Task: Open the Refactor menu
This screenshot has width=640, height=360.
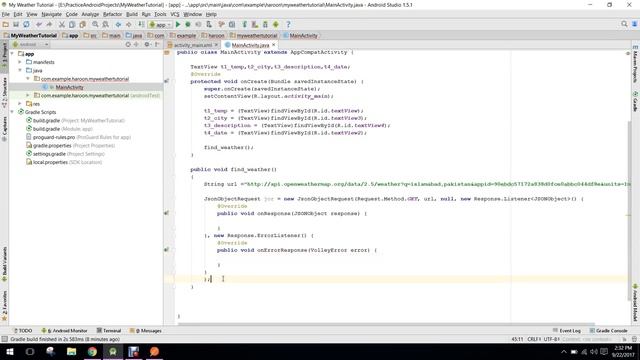Action: [112, 14]
